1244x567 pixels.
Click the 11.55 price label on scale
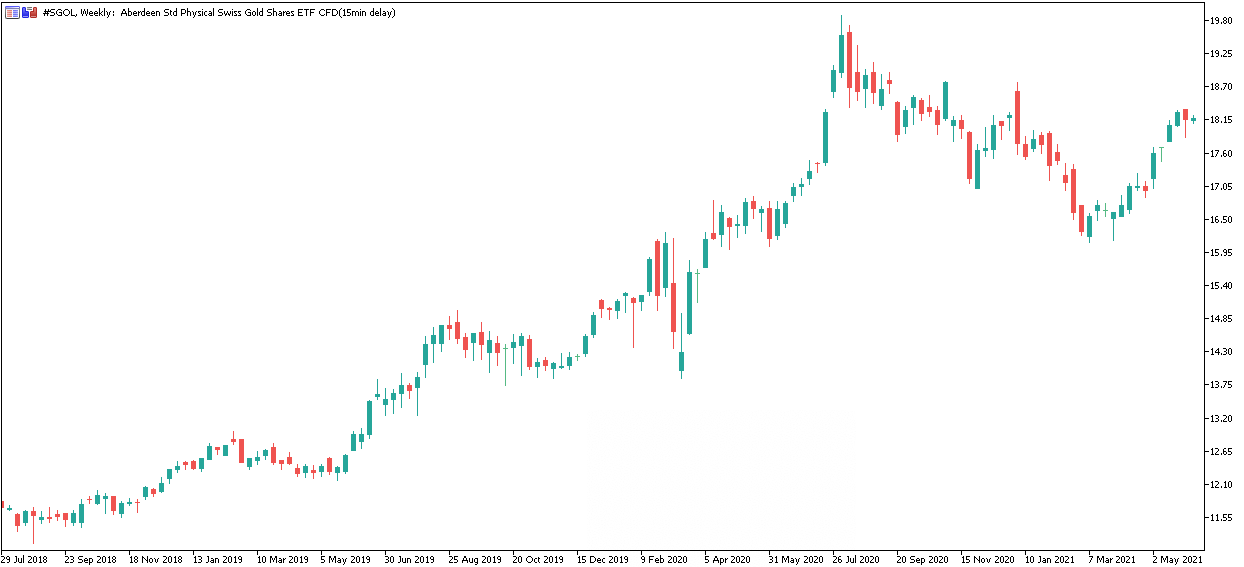1222,518
